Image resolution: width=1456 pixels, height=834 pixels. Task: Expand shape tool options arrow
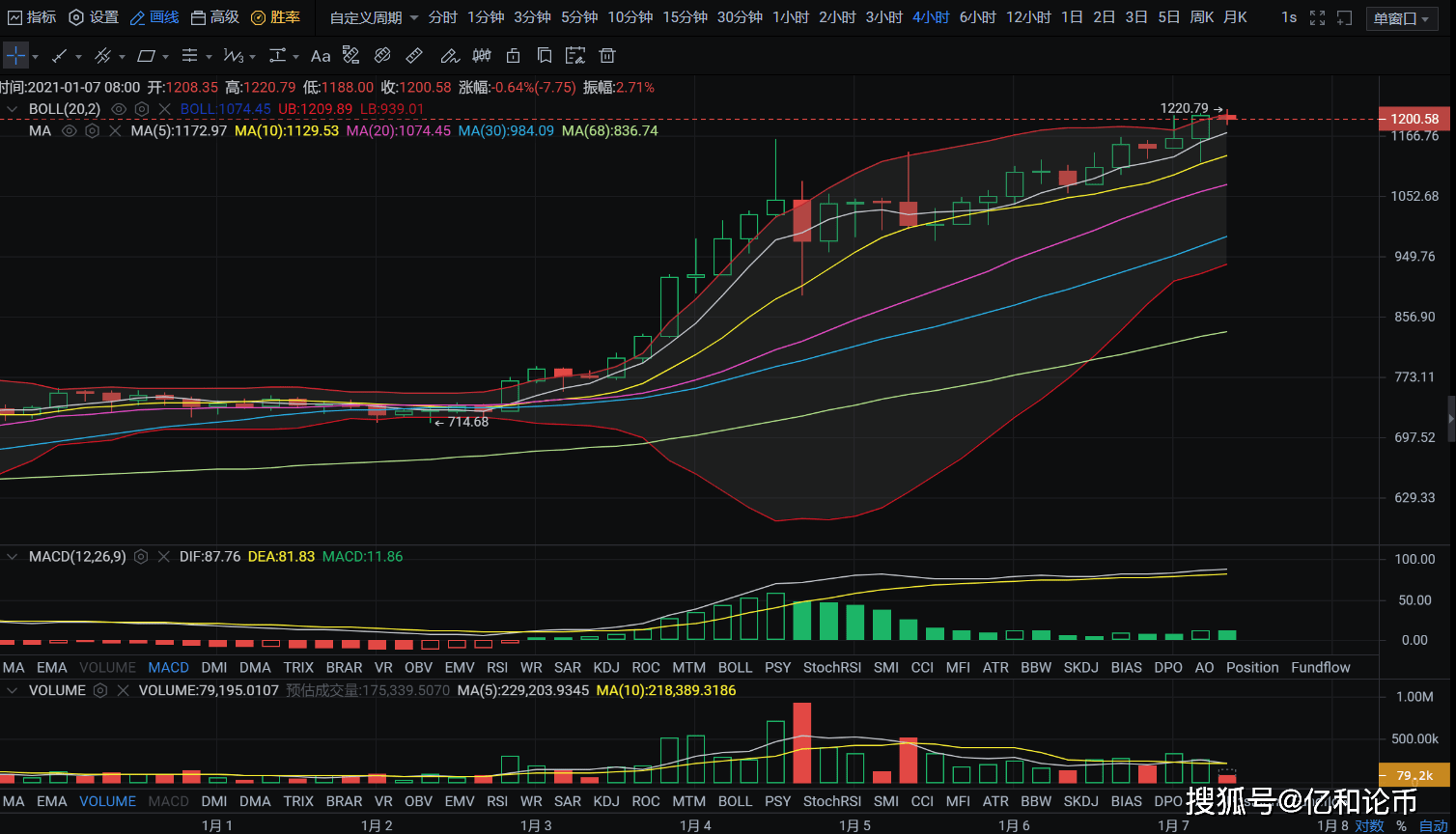(x=166, y=57)
